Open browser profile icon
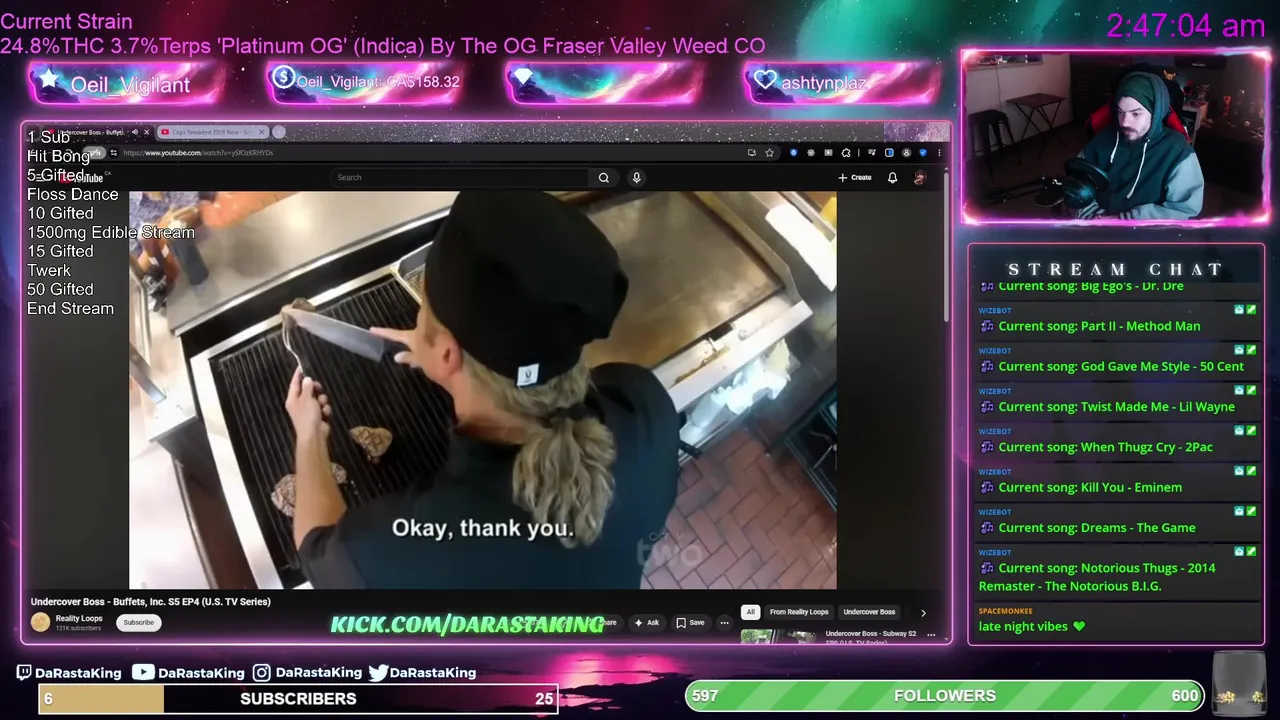1280x720 pixels. point(906,153)
